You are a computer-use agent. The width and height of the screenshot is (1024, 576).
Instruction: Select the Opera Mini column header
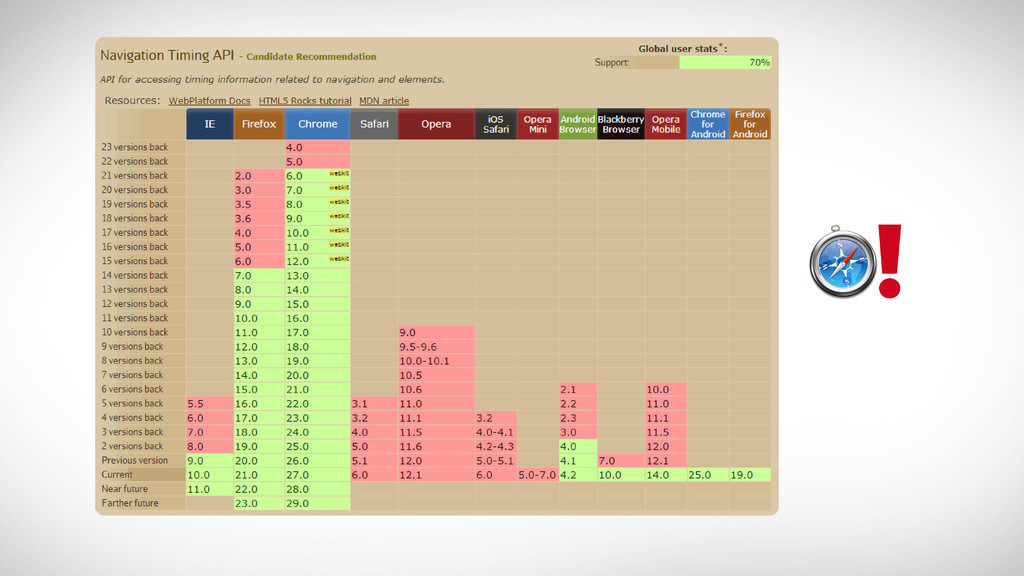click(x=537, y=124)
